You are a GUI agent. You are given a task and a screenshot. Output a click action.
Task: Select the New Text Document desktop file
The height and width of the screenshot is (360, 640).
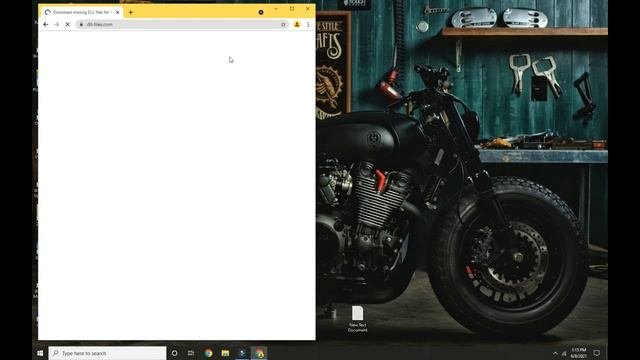[x=358, y=319]
